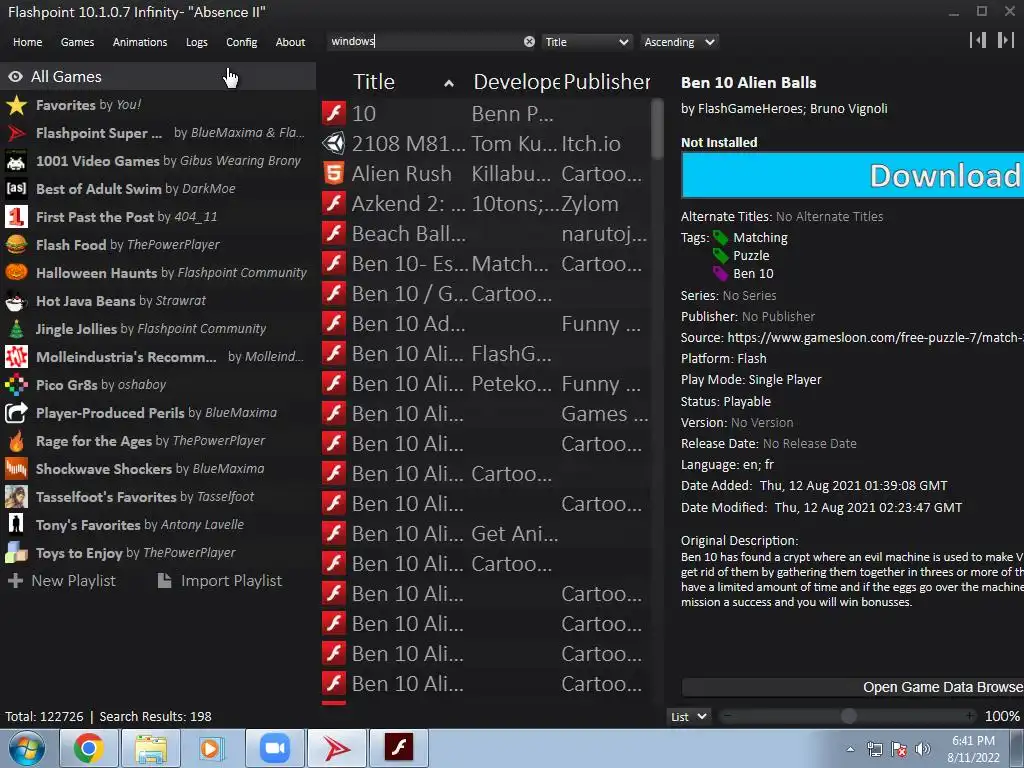Open the Favorites star playlist icon
The width and height of the screenshot is (1024, 768).
click(16, 104)
